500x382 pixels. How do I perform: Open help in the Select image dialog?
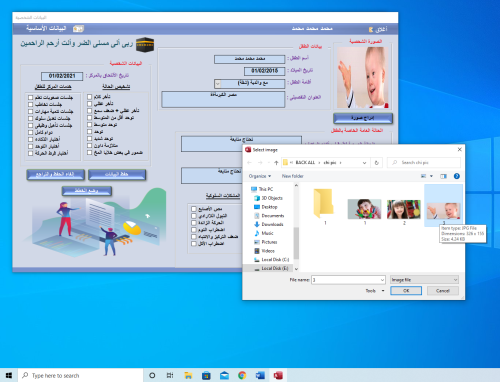[457, 176]
